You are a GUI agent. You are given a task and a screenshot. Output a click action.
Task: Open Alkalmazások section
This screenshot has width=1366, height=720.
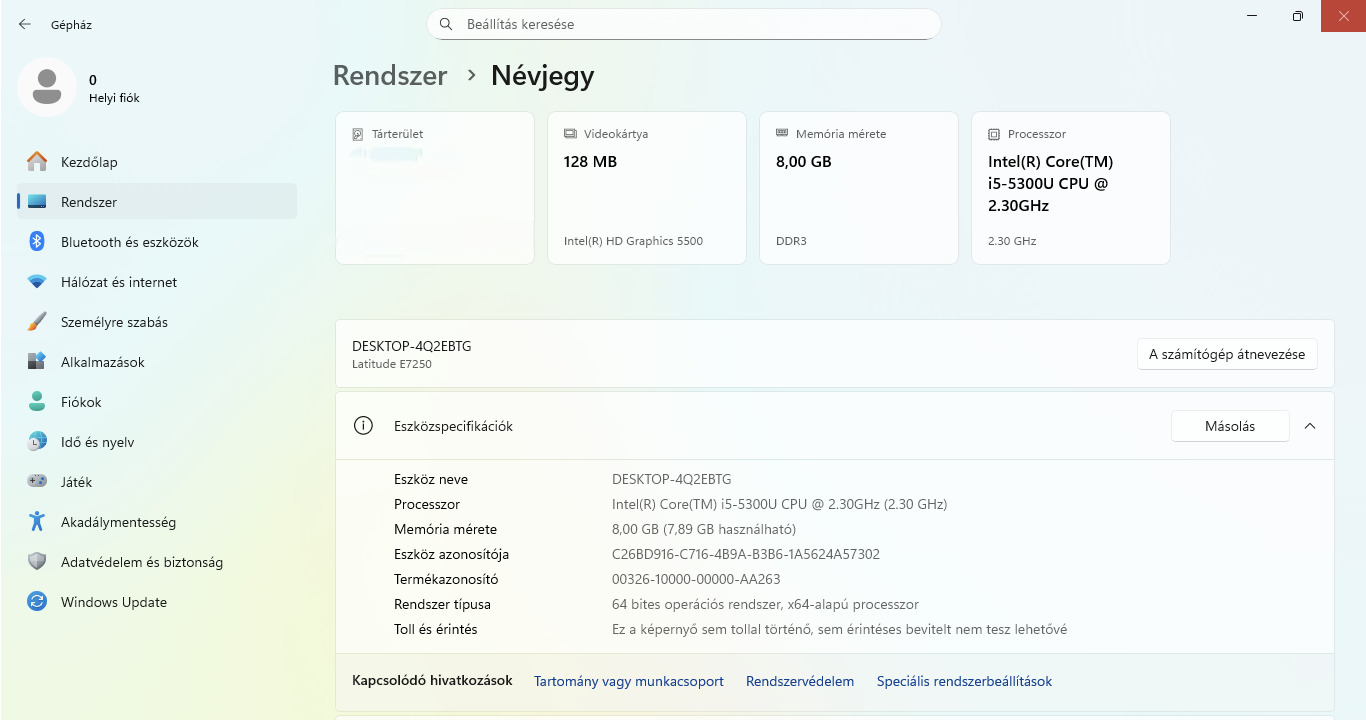pos(157,362)
